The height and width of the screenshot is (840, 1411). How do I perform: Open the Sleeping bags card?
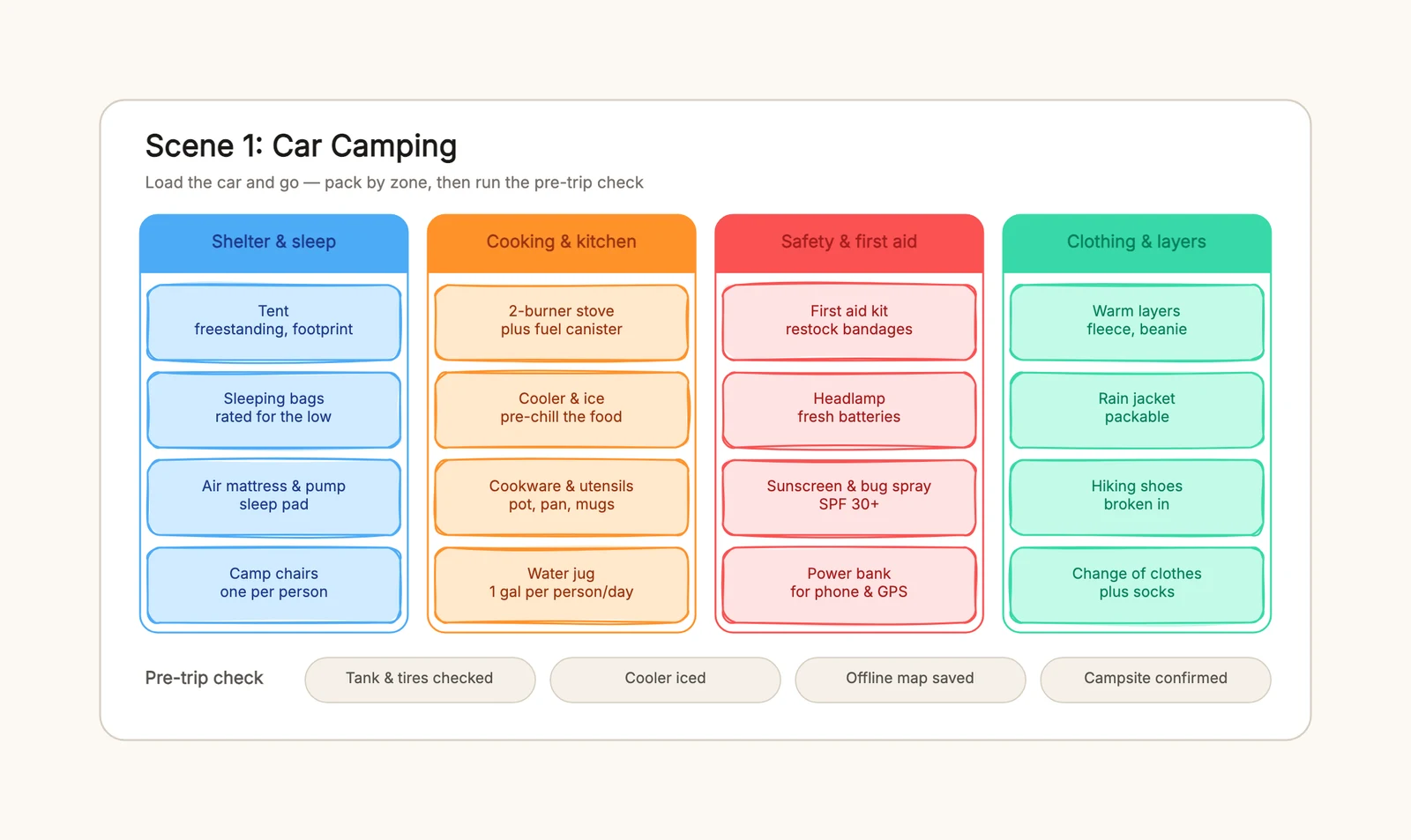coord(273,409)
